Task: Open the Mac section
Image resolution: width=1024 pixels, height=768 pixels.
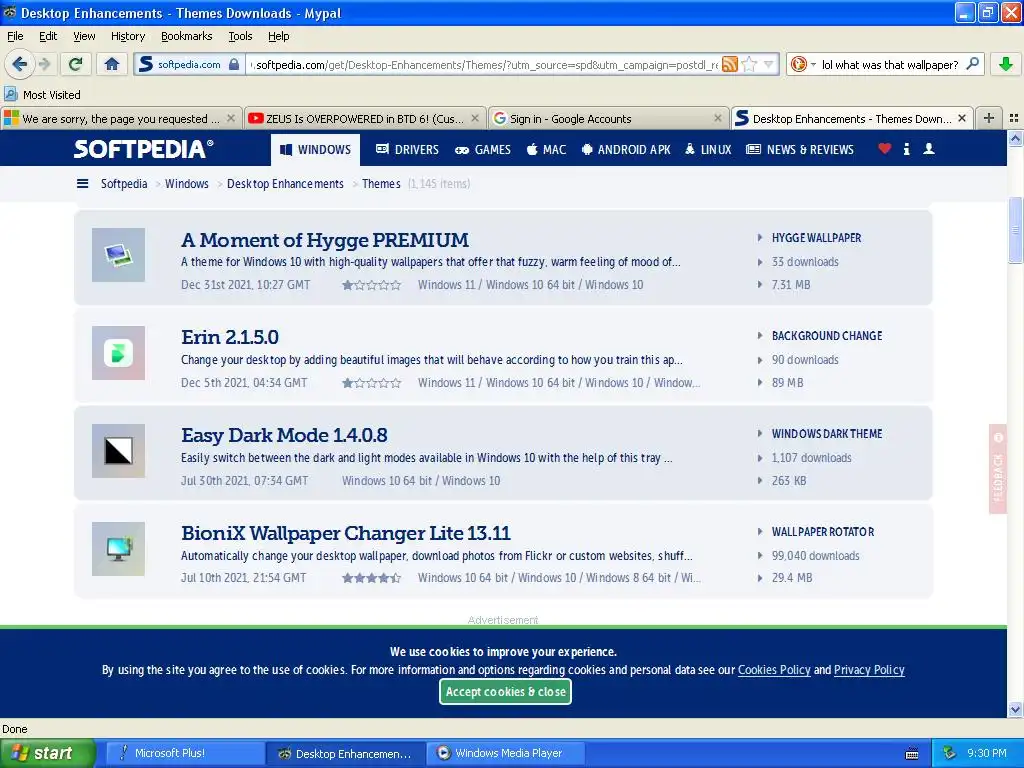Action: point(546,150)
